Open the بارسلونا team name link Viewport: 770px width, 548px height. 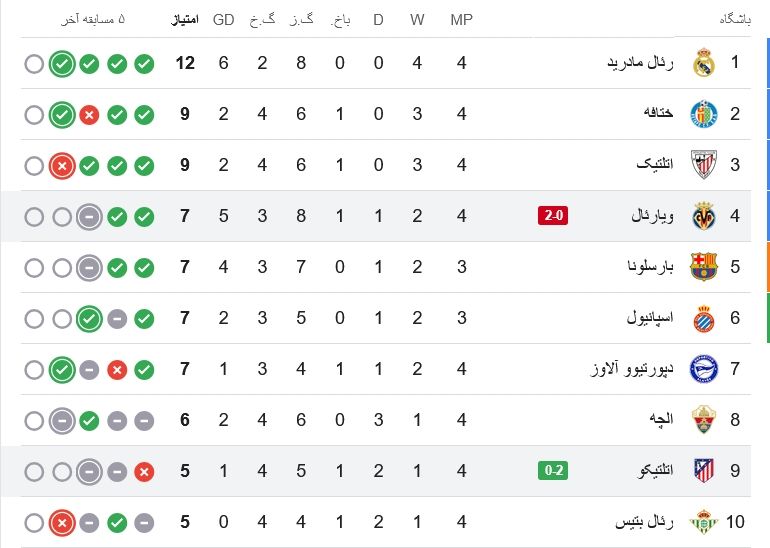click(x=650, y=267)
